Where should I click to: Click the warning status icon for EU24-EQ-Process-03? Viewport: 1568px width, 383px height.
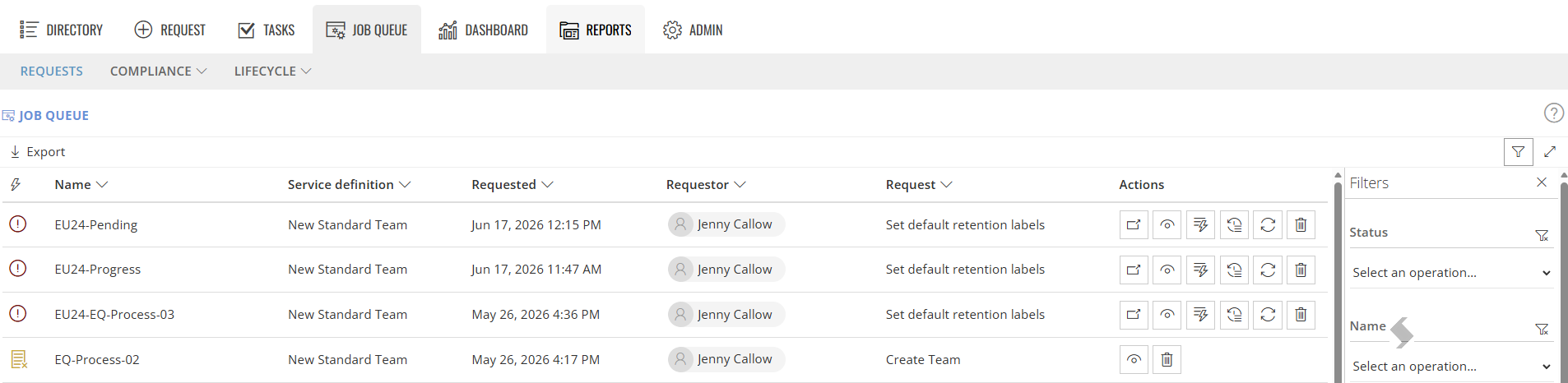17,313
